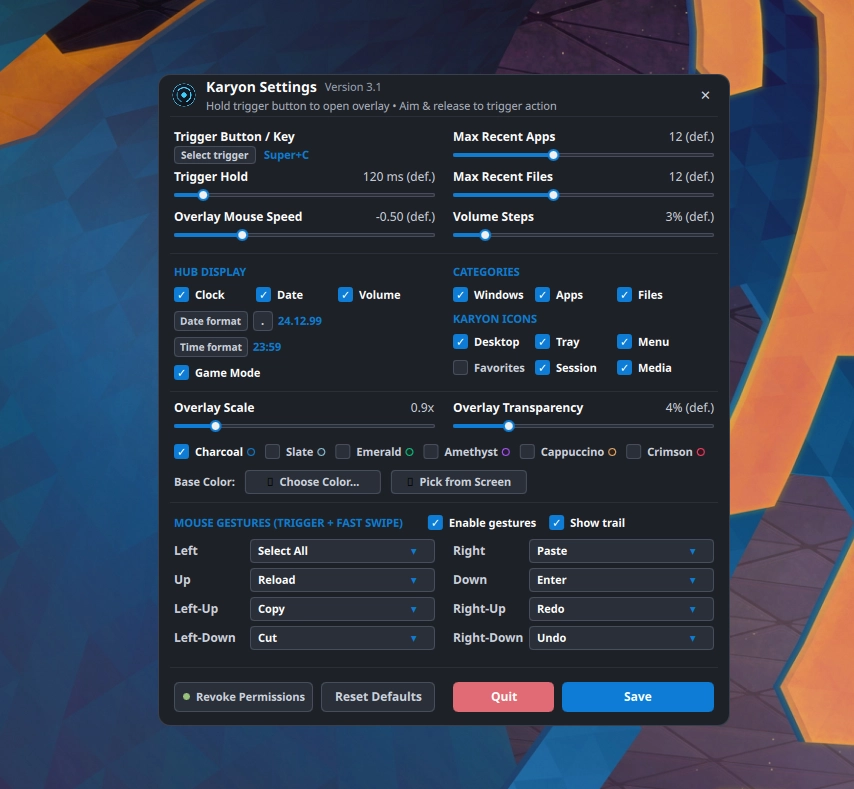Toggle the Menu icon checkbox
Screen dimensions: 854x789
(624, 341)
